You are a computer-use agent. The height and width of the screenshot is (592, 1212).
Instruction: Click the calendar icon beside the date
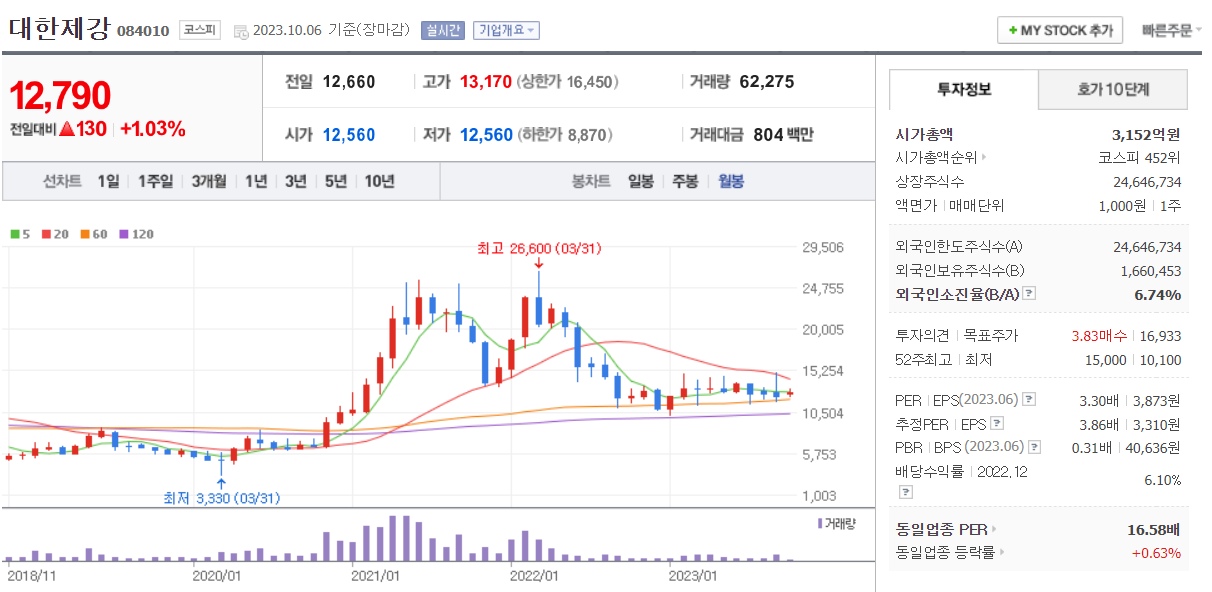[x=240, y=31]
